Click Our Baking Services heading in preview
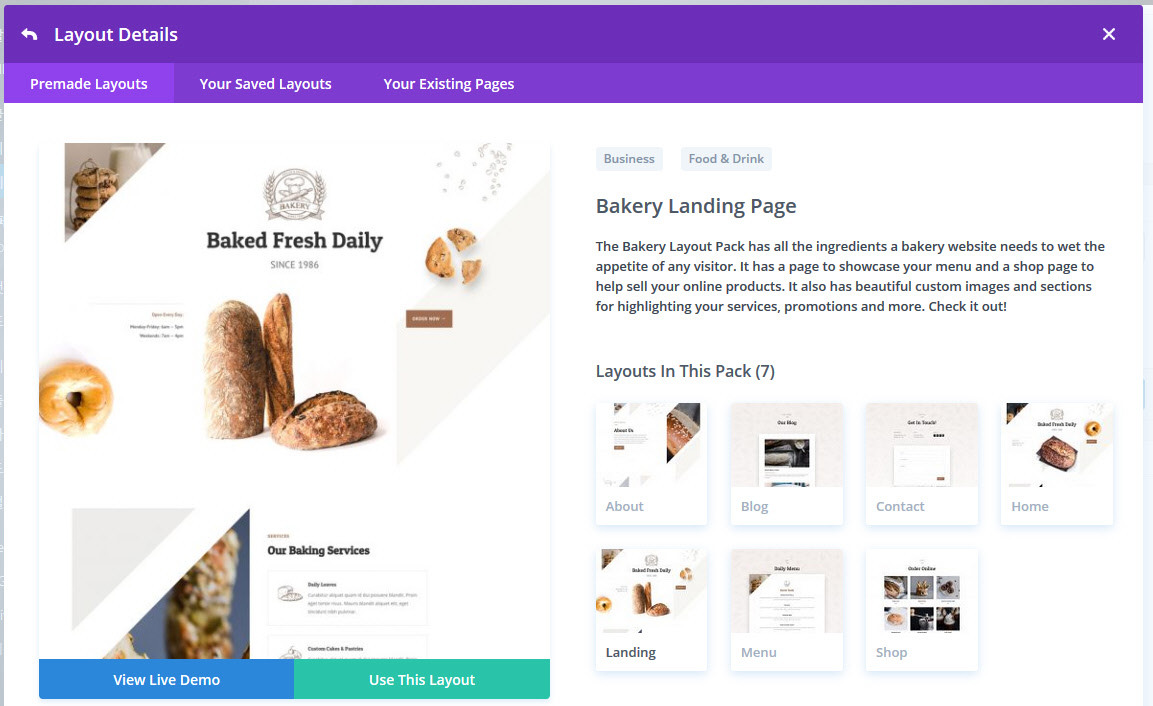Screen dimensions: 1153x706 click(x=318, y=550)
